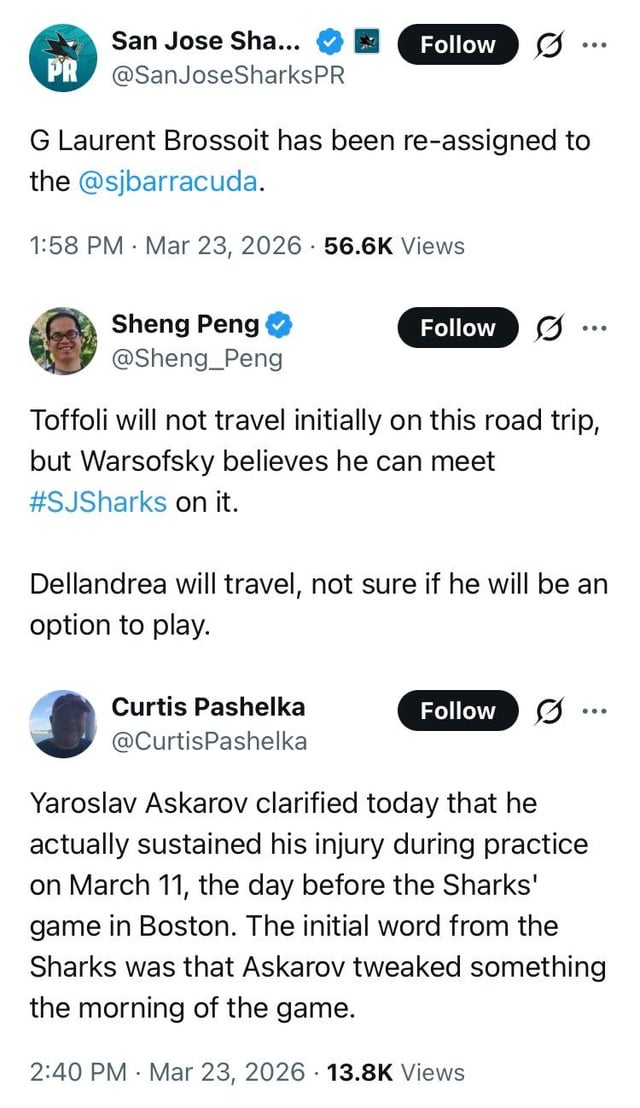Follow Curtis Pashelka

coord(458,710)
